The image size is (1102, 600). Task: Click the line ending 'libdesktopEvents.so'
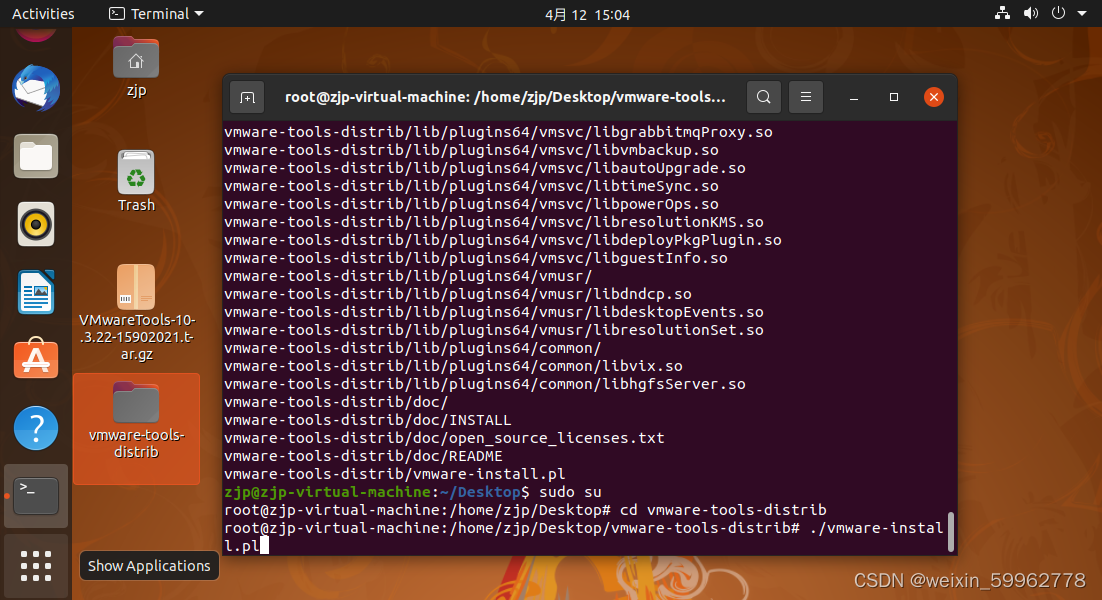click(493, 312)
